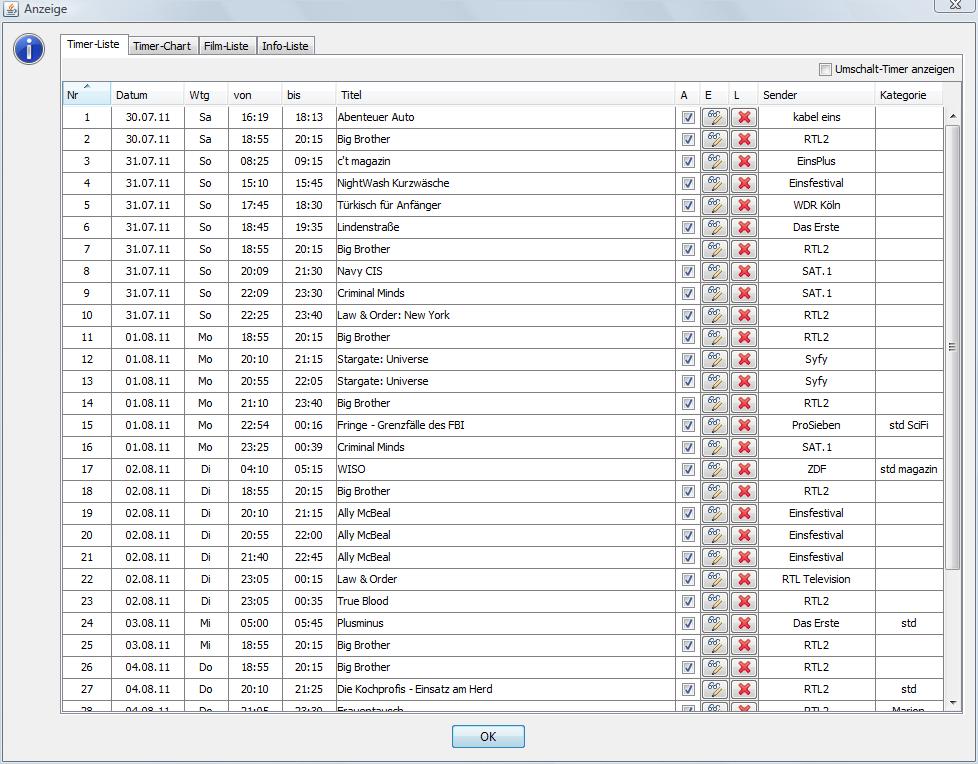Viewport: 978px width, 764px height.
Task: Open the Film-Liste tab
Action: [226, 46]
